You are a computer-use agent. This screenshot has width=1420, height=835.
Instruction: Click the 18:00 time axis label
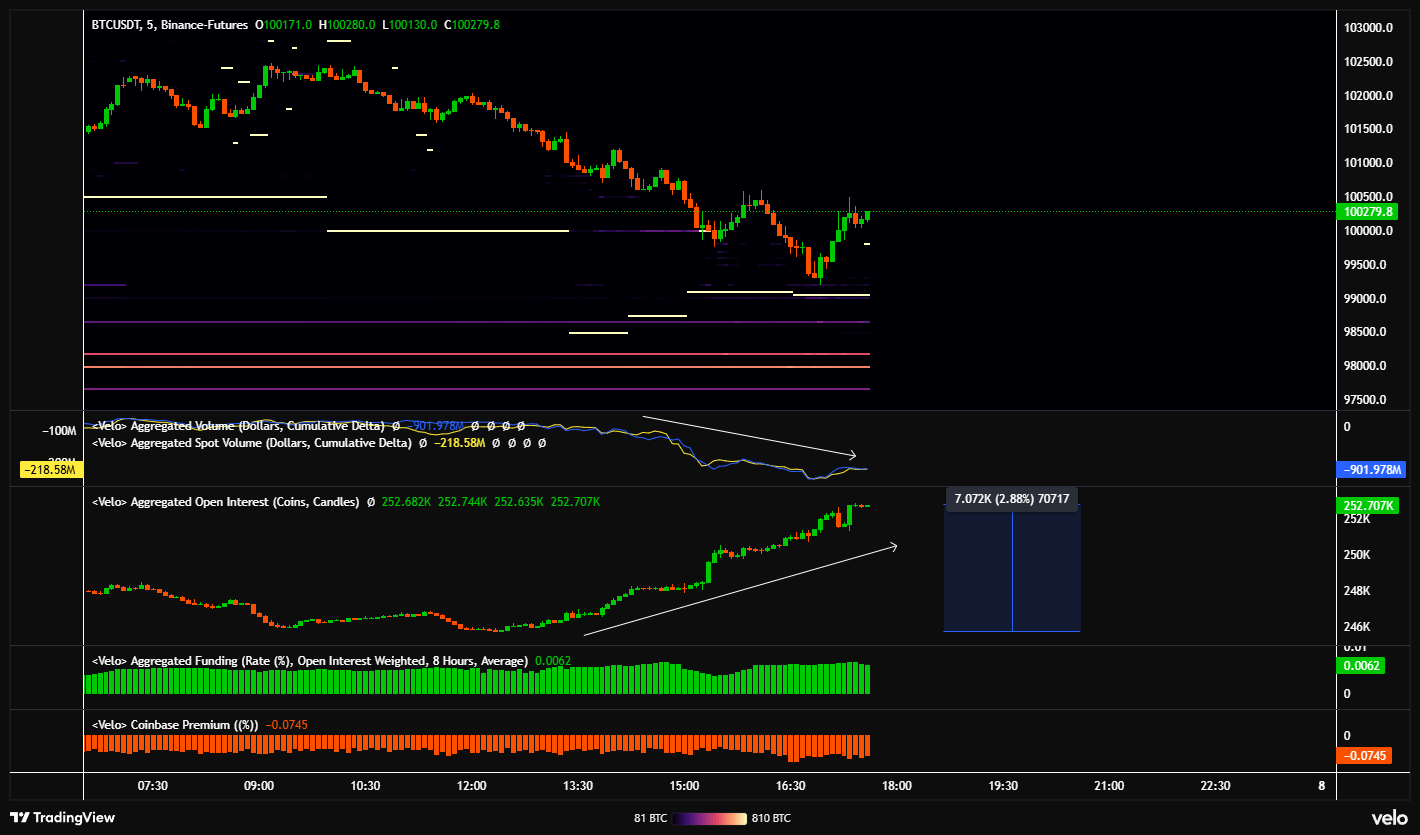click(896, 786)
